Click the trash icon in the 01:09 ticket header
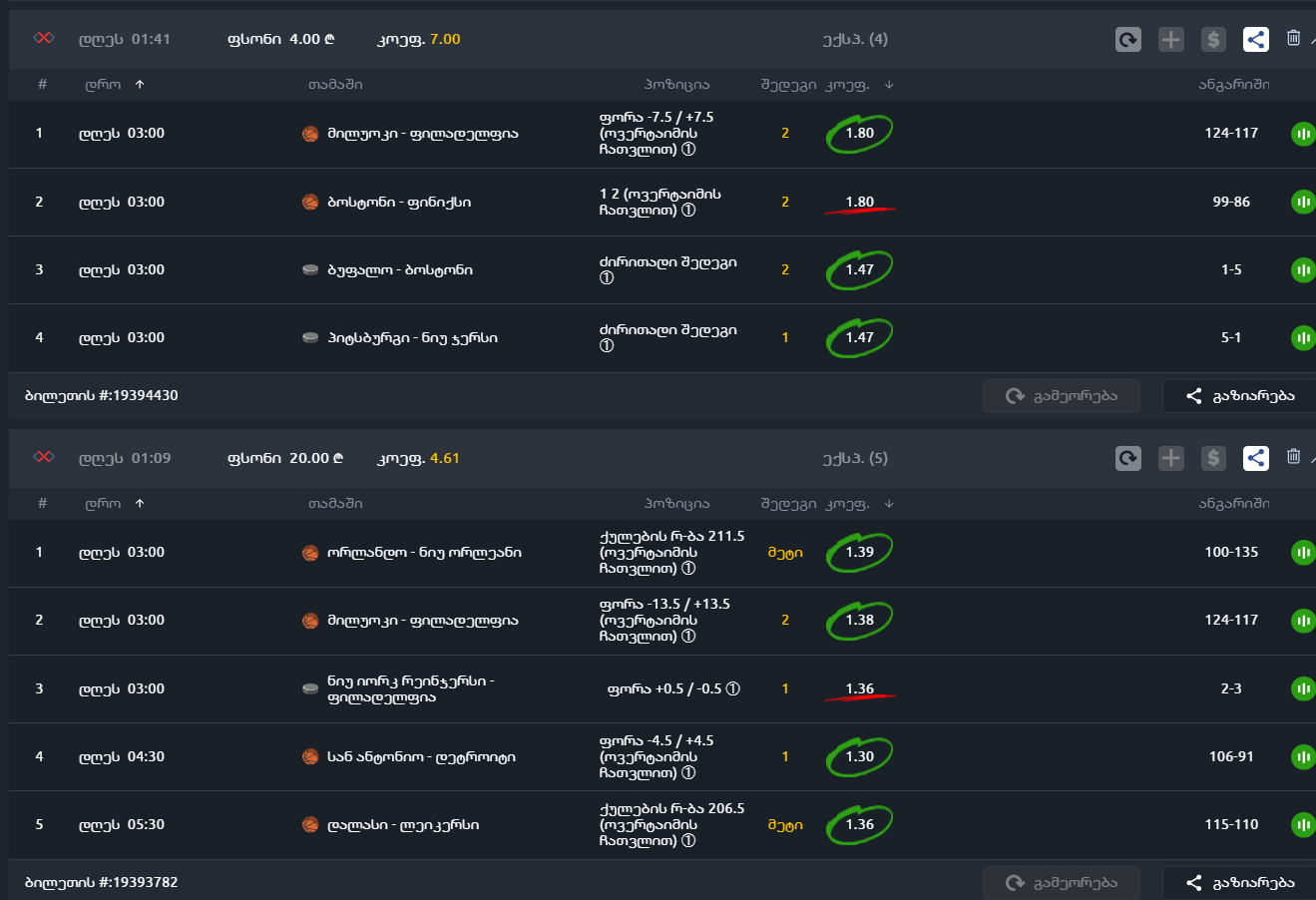 [x=1293, y=457]
